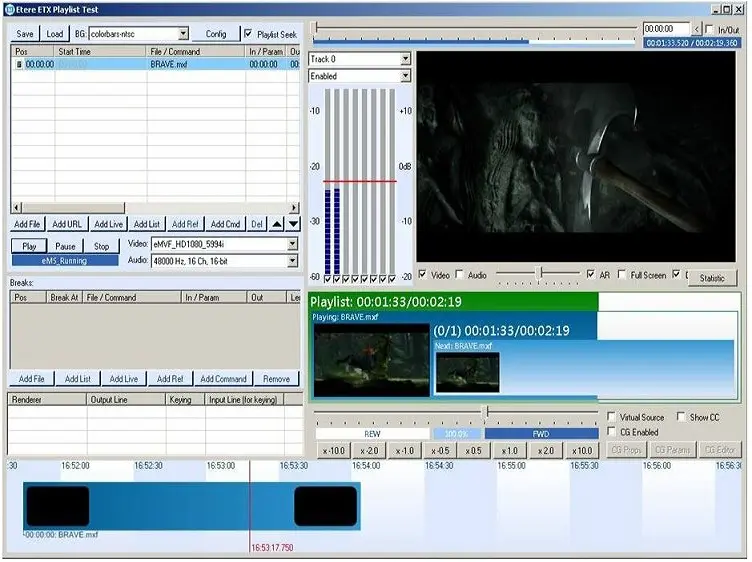Stop the playlist playback
The height and width of the screenshot is (562, 752).
[x=101, y=246]
